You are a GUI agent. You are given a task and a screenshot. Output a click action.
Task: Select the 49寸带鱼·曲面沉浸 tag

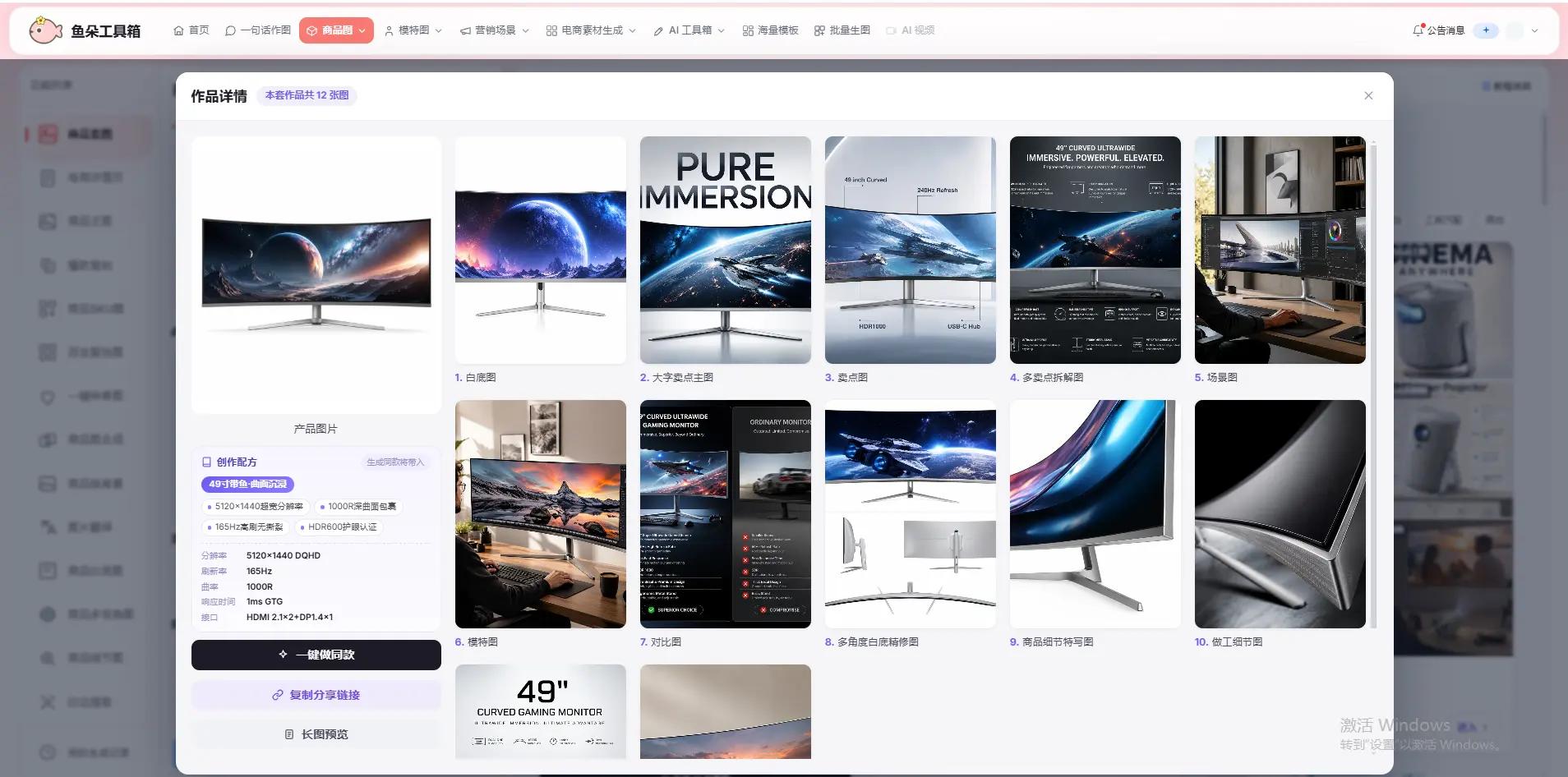point(247,484)
